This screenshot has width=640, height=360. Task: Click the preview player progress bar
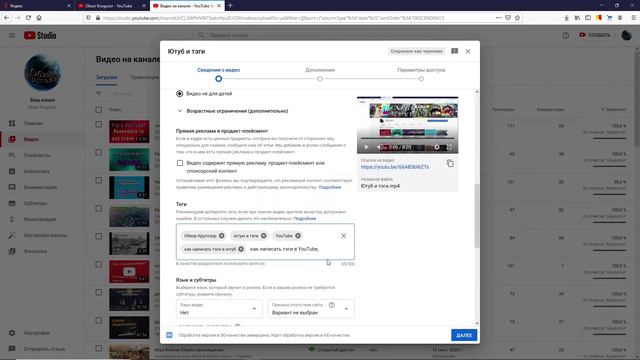coord(407,139)
